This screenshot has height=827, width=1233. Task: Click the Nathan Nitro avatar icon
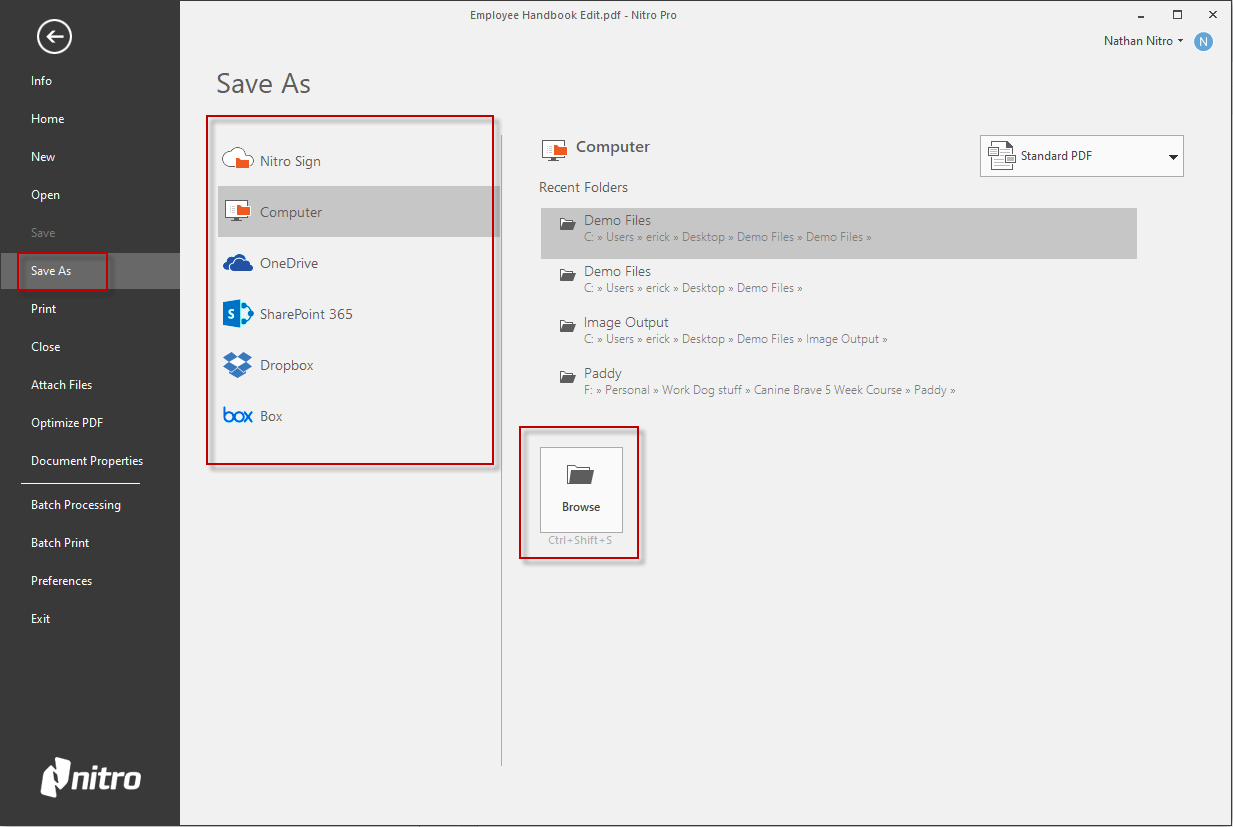point(1203,41)
